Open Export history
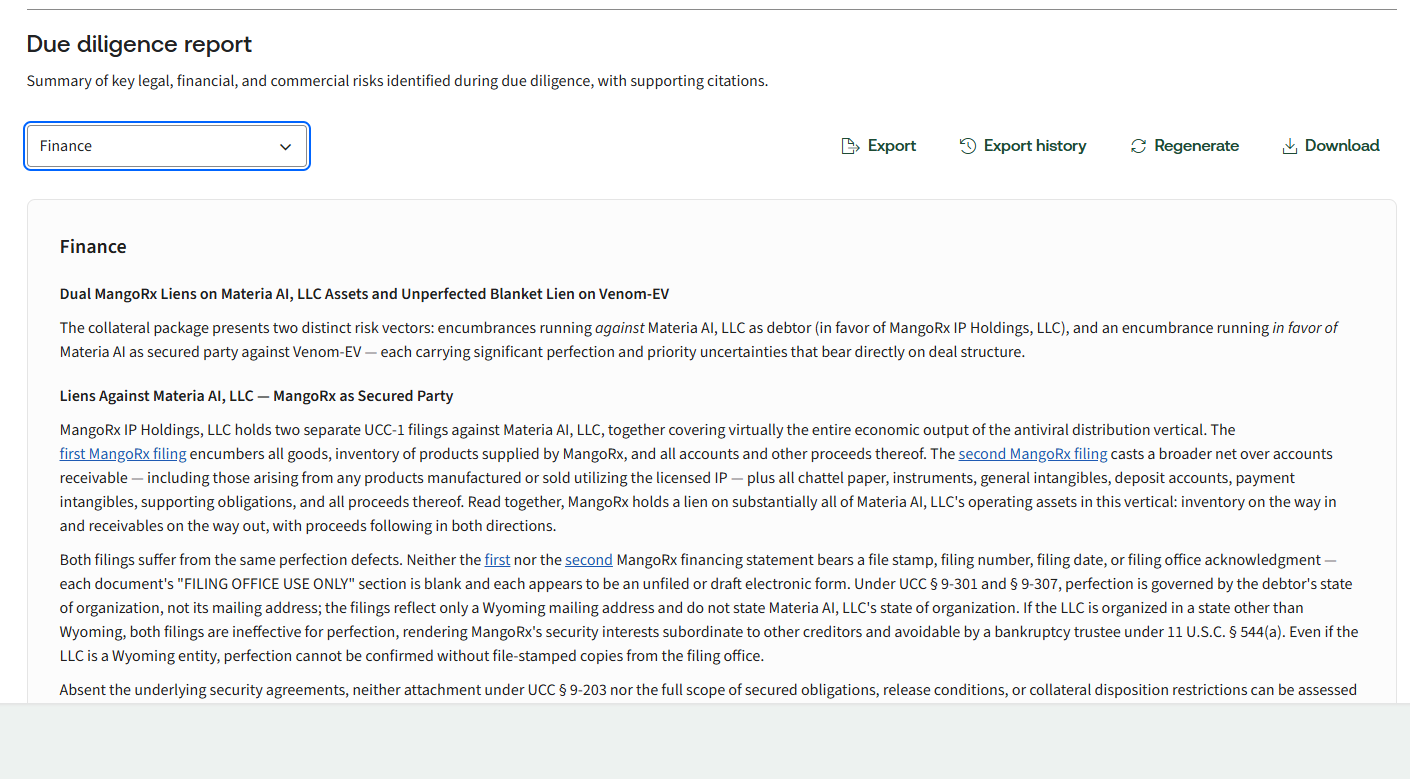1410x779 pixels. pyautogui.click(x=1023, y=146)
